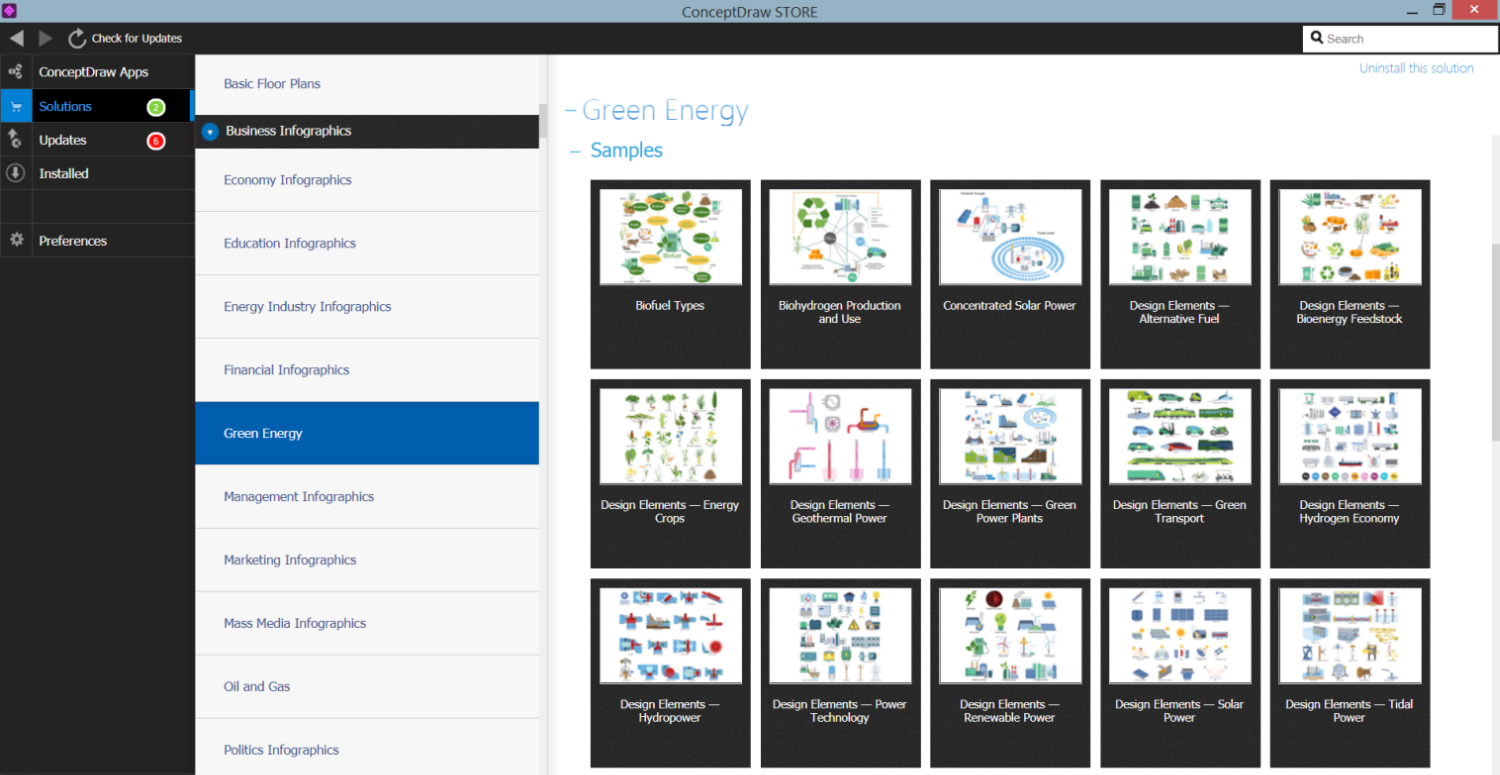Viewport: 1500px width, 775px height.
Task: Click the "Design Elements — Green Transport" caption
Action: point(1180,512)
